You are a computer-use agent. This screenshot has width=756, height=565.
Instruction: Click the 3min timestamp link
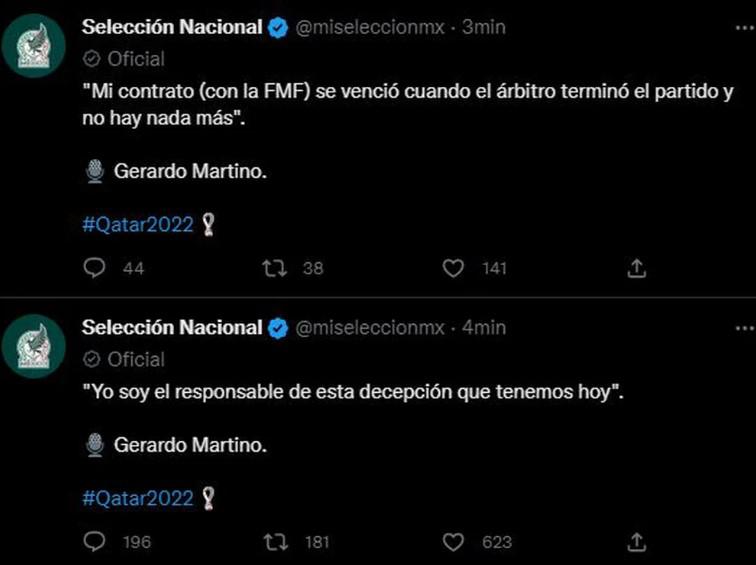483,29
